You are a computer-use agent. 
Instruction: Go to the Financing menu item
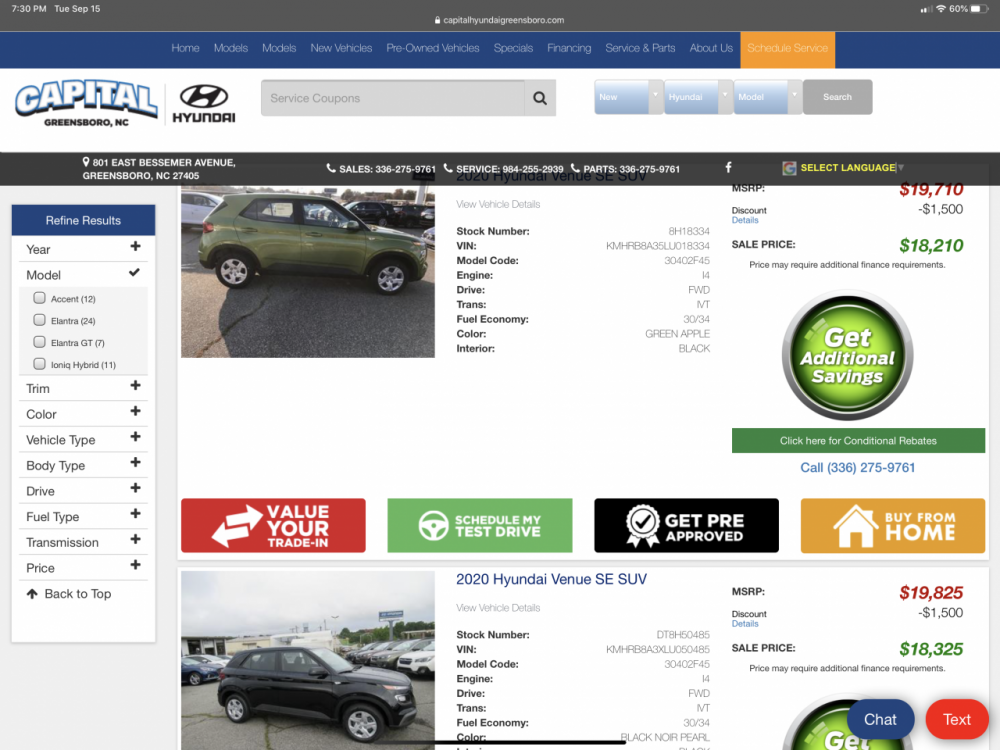569,48
